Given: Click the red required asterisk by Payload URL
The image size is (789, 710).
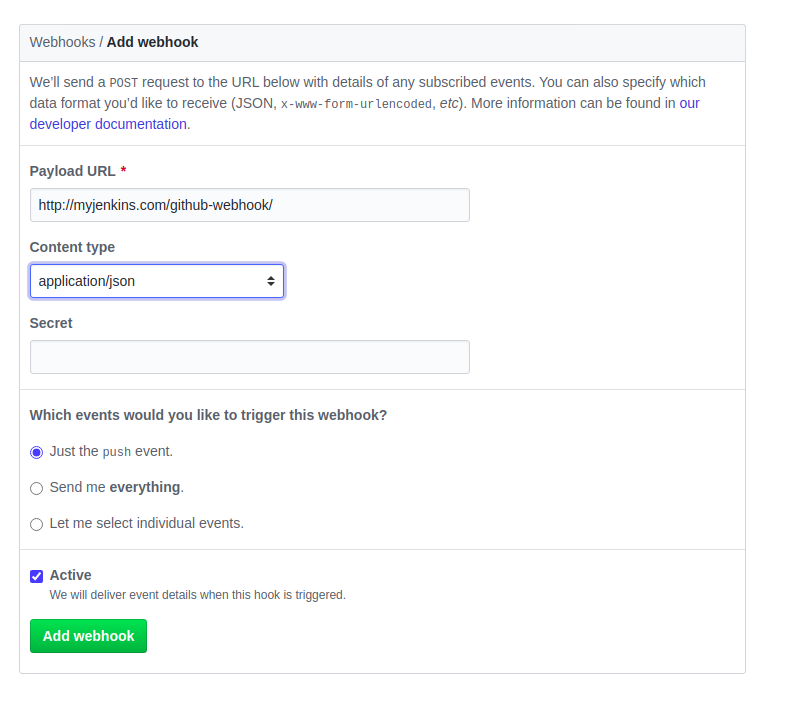Looking at the screenshot, I should click(123, 171).
